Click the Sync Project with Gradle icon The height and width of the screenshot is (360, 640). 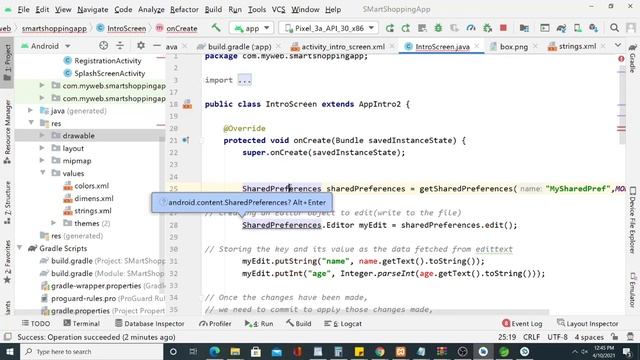pyautogui.click(x=561, y=28)
